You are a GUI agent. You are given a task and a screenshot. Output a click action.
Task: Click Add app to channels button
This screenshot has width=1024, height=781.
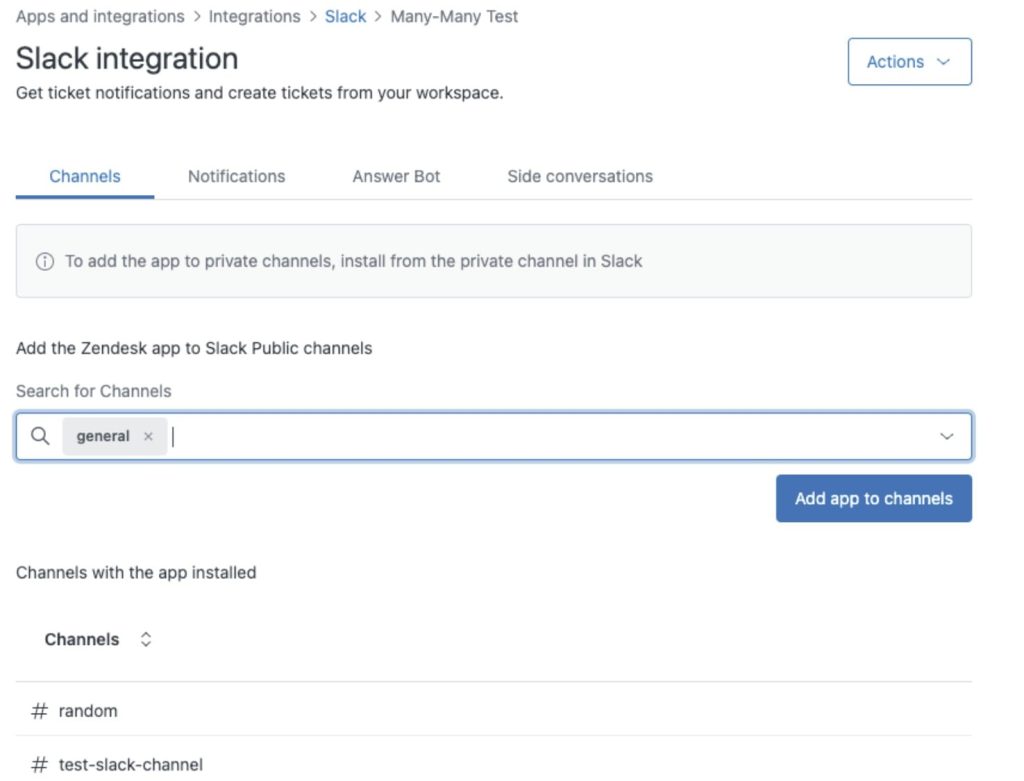click(x=874, y=498)
